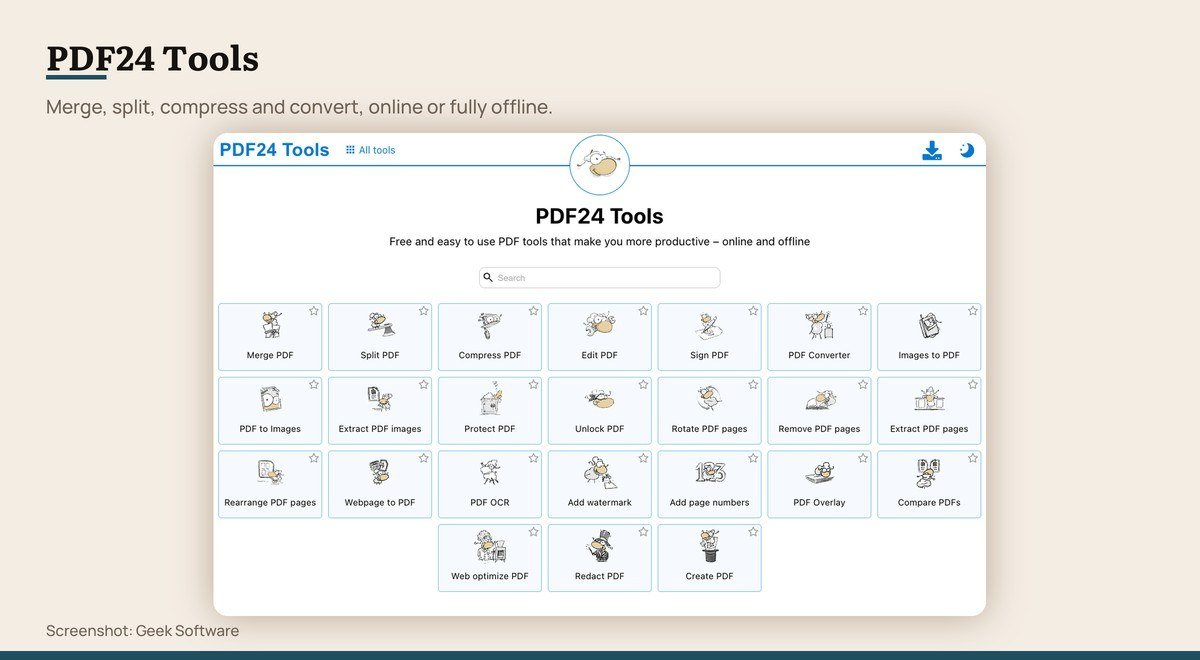
Task: Open the Compare PDFs tool icon
Action: coord(929,473)
